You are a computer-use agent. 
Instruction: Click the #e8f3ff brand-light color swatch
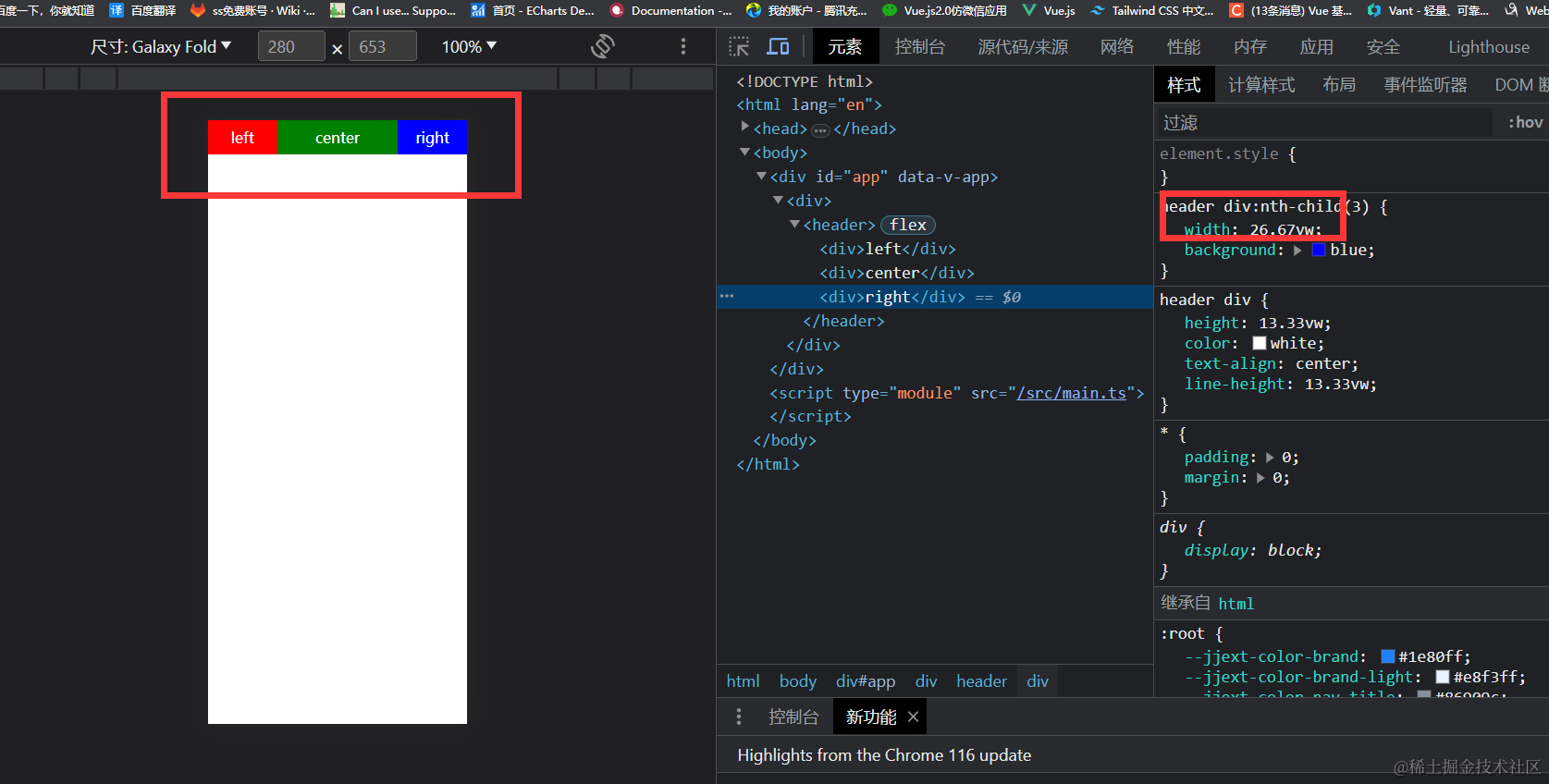[1442, 677]
